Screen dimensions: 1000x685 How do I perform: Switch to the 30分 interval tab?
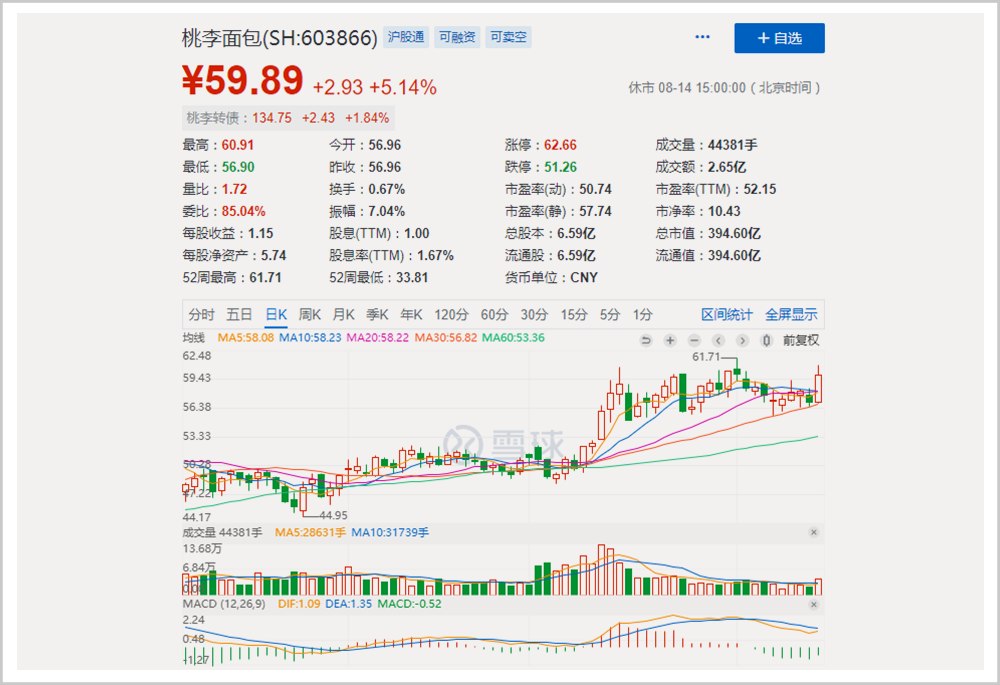click(534, 314)
